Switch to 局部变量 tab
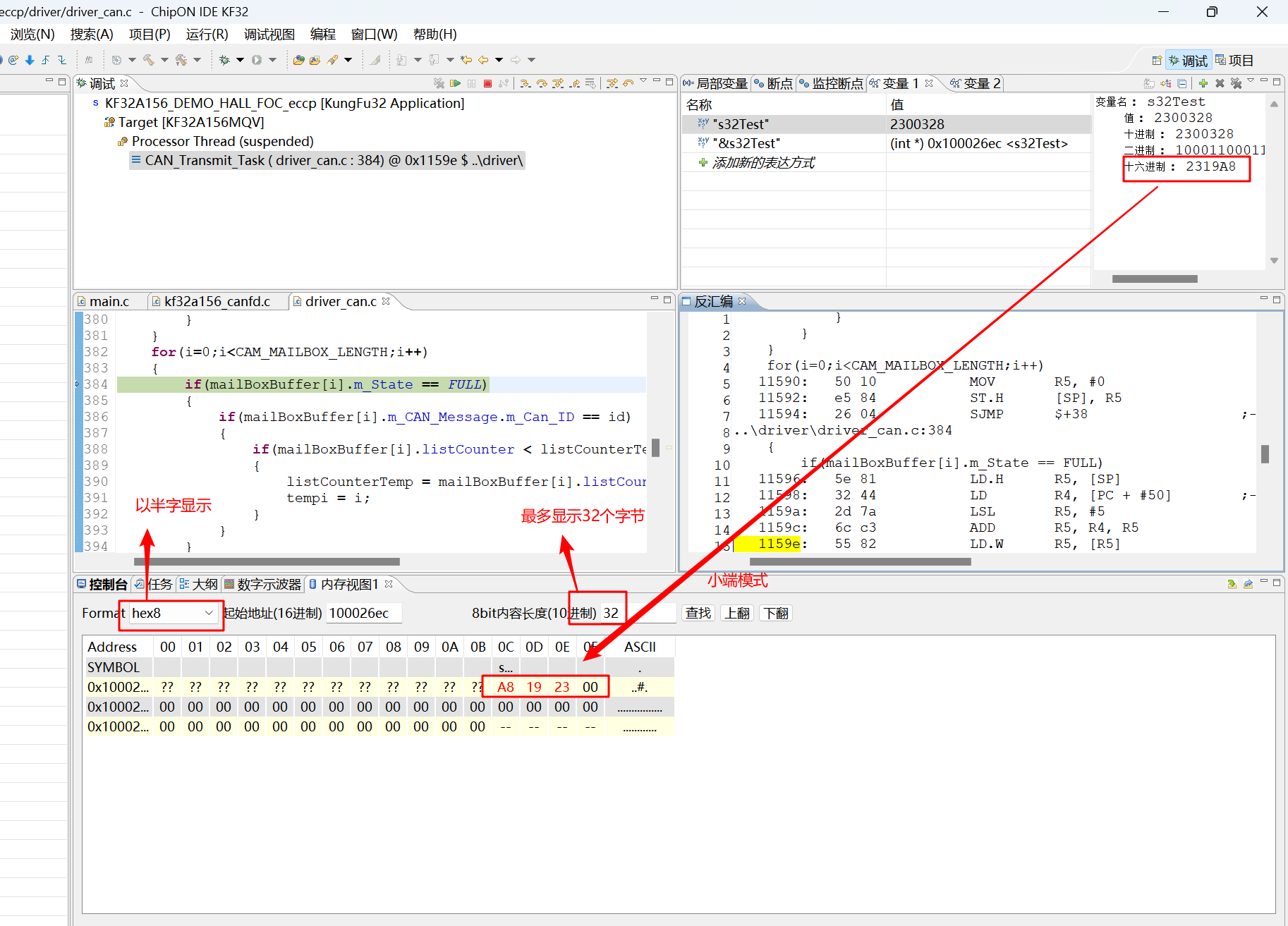This screenshot has width=1288, height=926. coord(715,83)
